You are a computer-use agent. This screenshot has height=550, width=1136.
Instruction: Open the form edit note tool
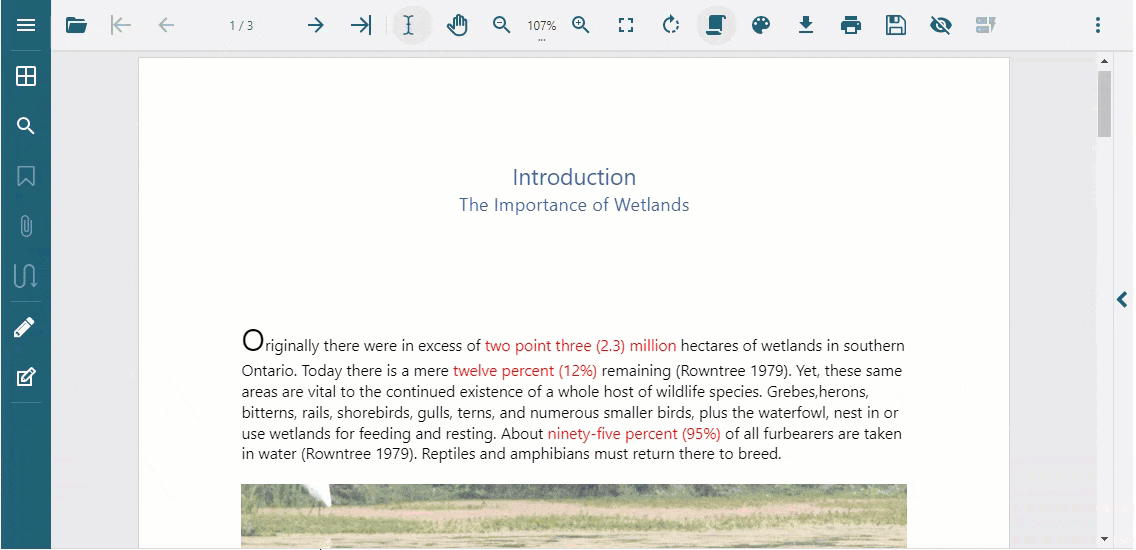pyautogui.click(x=25, y=377)
